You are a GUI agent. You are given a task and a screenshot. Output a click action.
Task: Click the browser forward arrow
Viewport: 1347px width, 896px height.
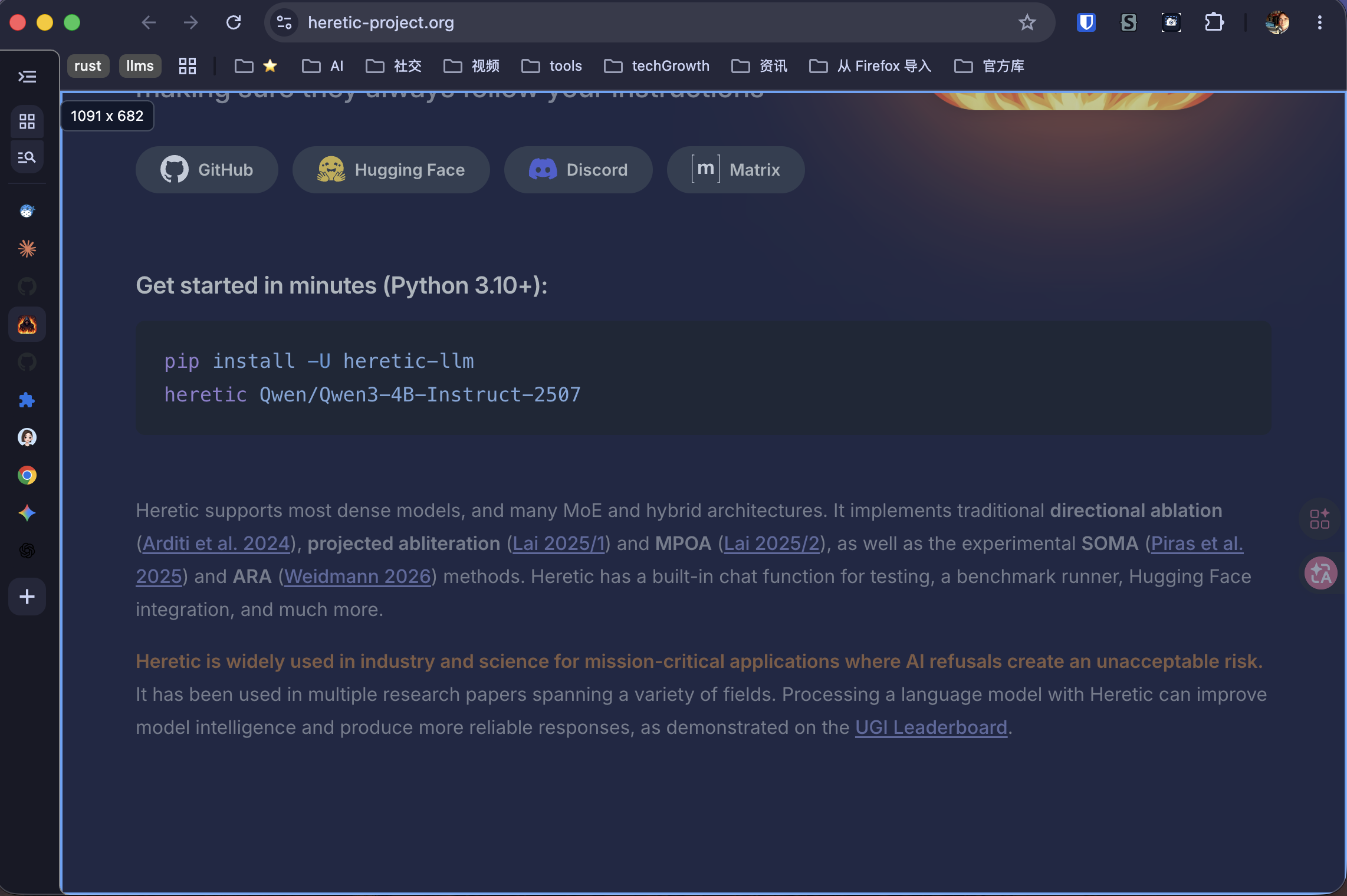pyautogui.click(x=191, y=22)
